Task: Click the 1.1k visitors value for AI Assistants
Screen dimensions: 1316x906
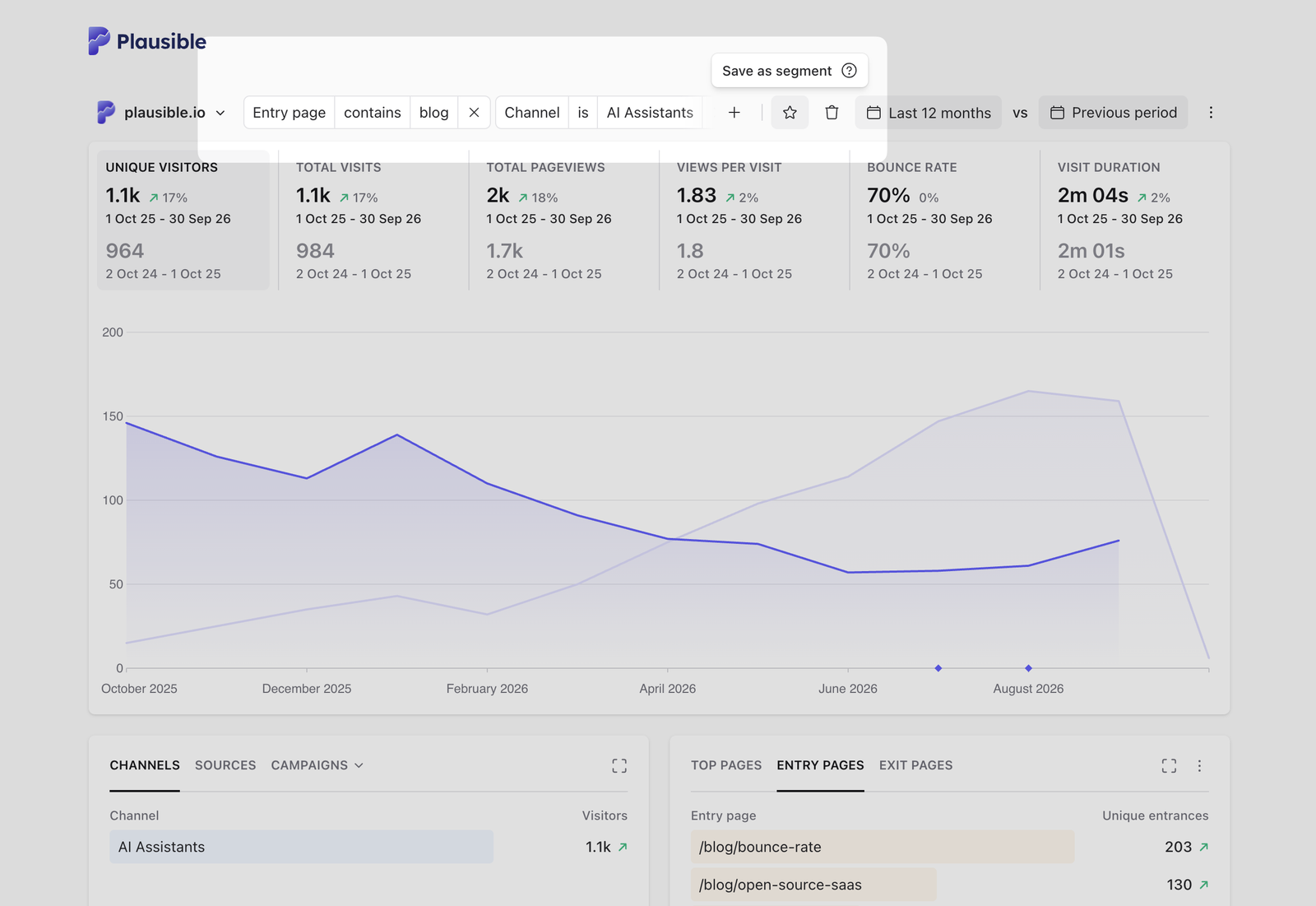Action: click(598, 847)
